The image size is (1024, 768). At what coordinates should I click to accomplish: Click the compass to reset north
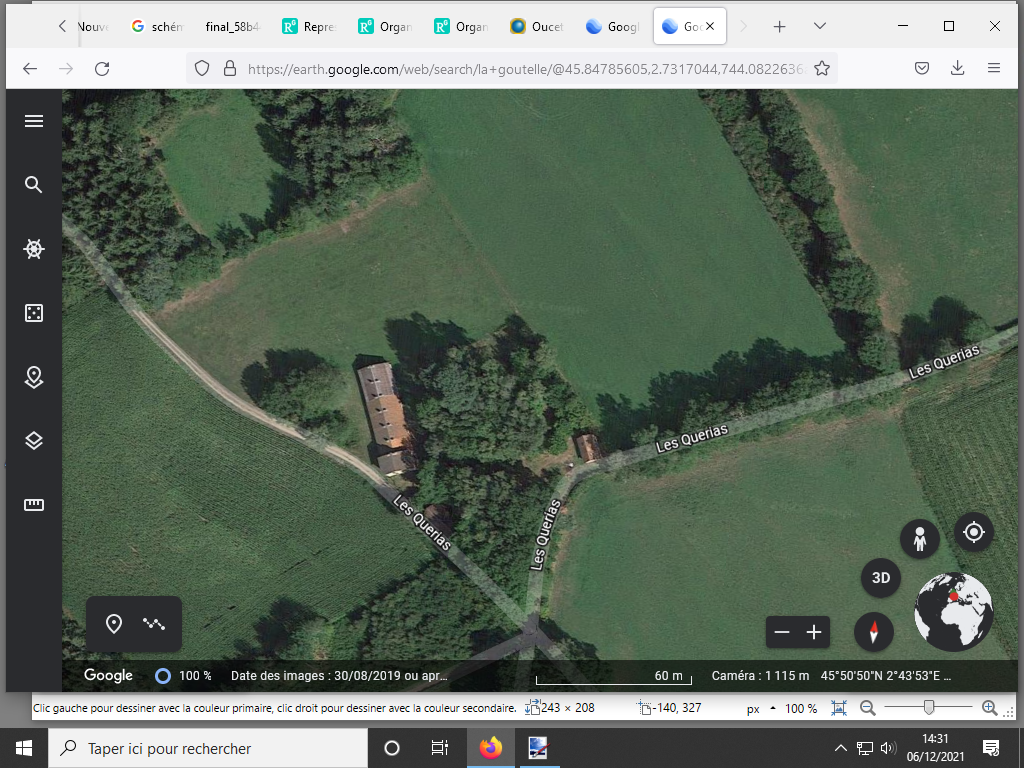tap(874, 632)
